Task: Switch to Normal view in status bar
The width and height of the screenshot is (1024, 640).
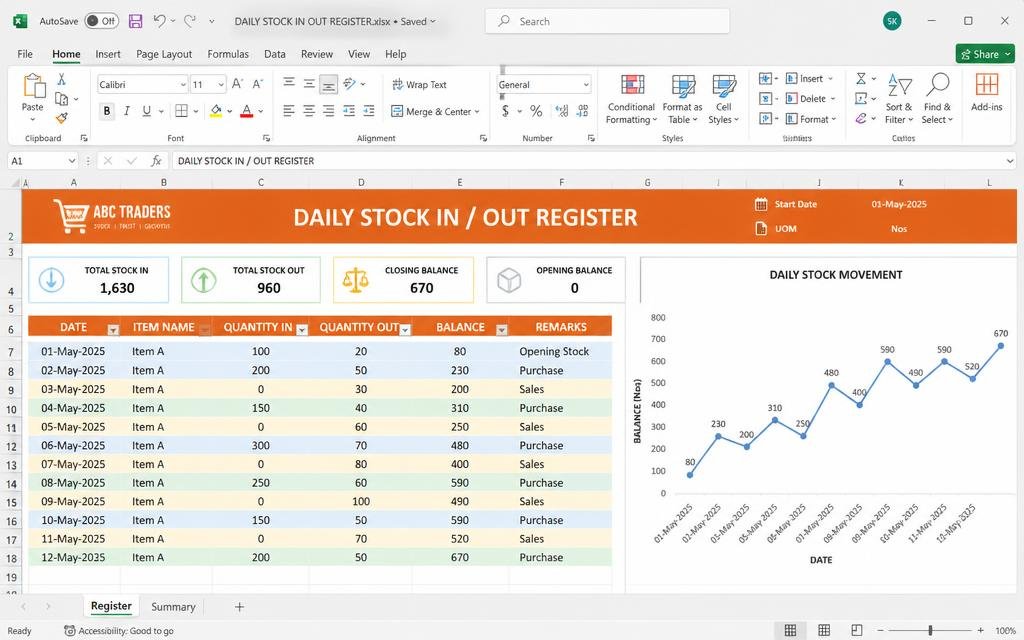Action: (x=790, y=630)
